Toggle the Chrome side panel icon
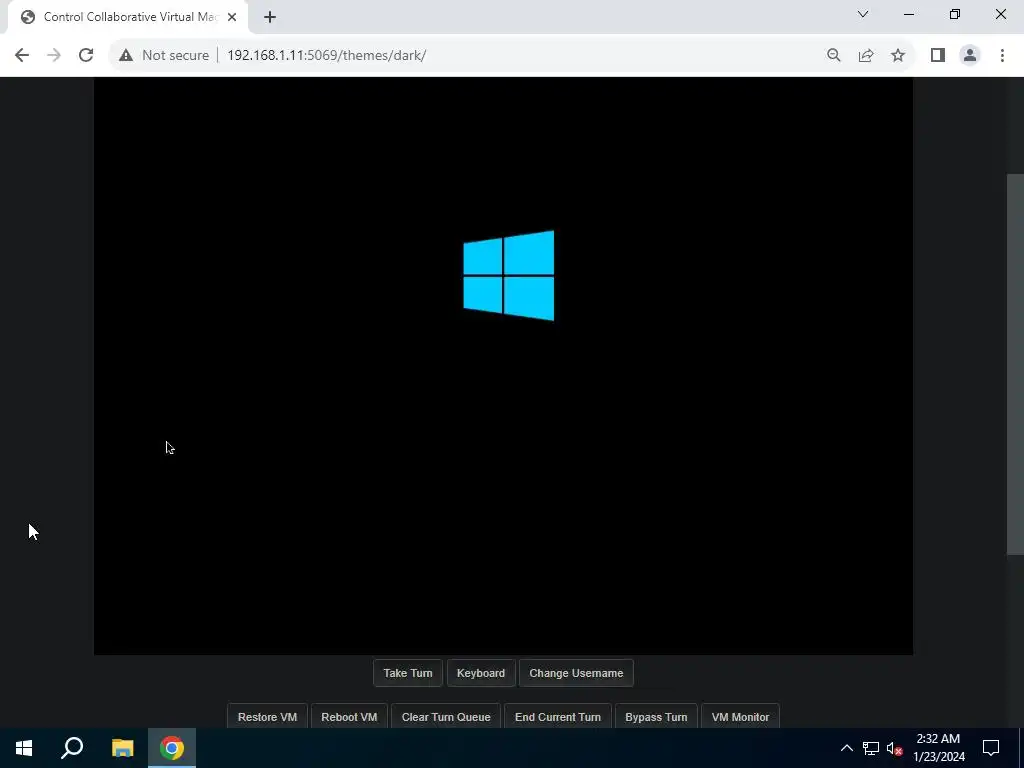The image size is (1024, 768). [938, 56]
